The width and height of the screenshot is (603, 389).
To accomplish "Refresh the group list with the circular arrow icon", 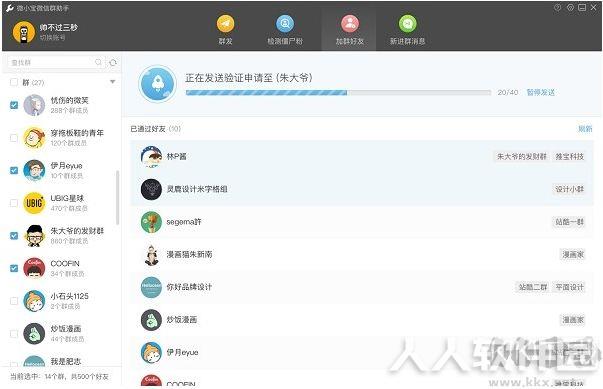I will (x=113, y=62).
